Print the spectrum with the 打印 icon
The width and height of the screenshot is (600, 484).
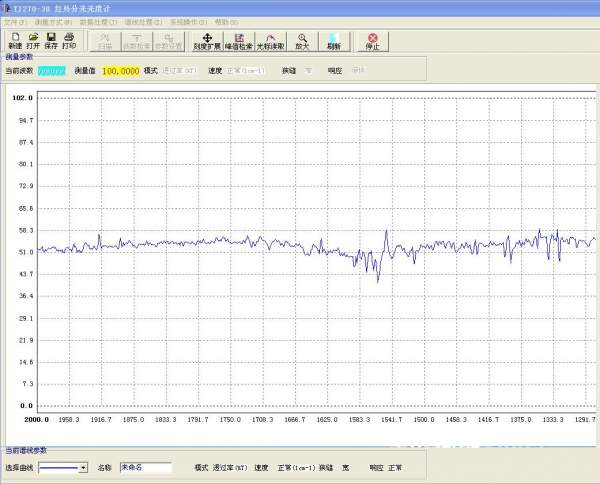point(69,41)
